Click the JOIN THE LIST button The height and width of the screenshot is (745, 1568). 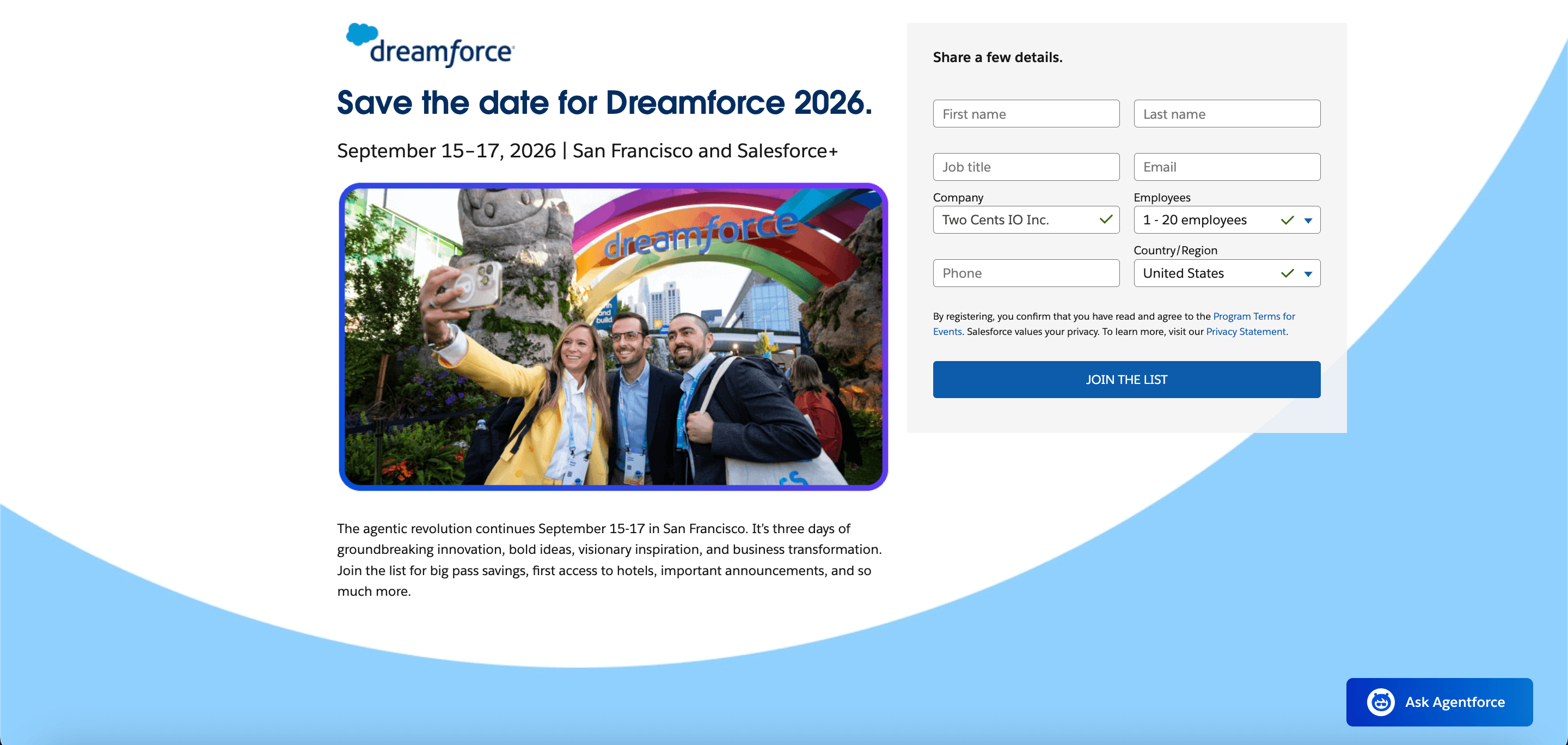(x=1126, y=379)
